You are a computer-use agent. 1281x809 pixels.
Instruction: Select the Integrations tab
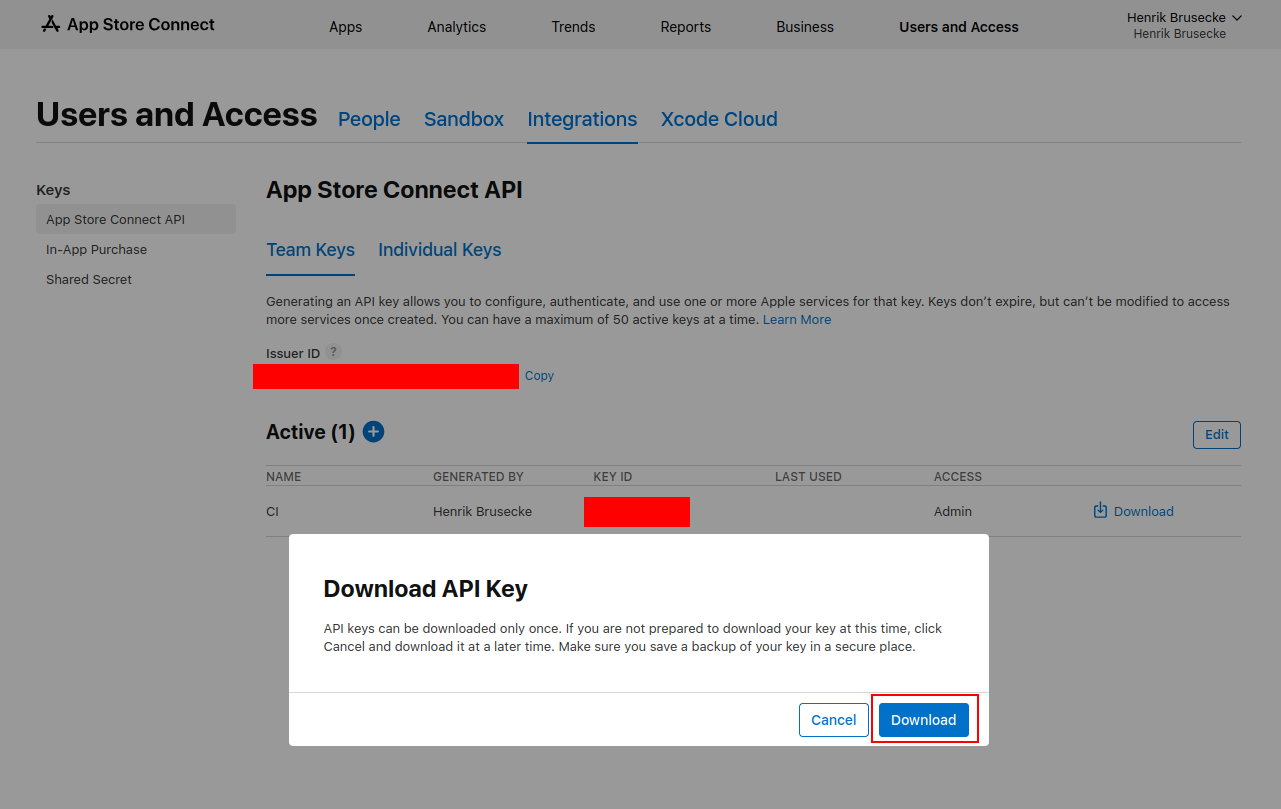click(x=582, y=119)
